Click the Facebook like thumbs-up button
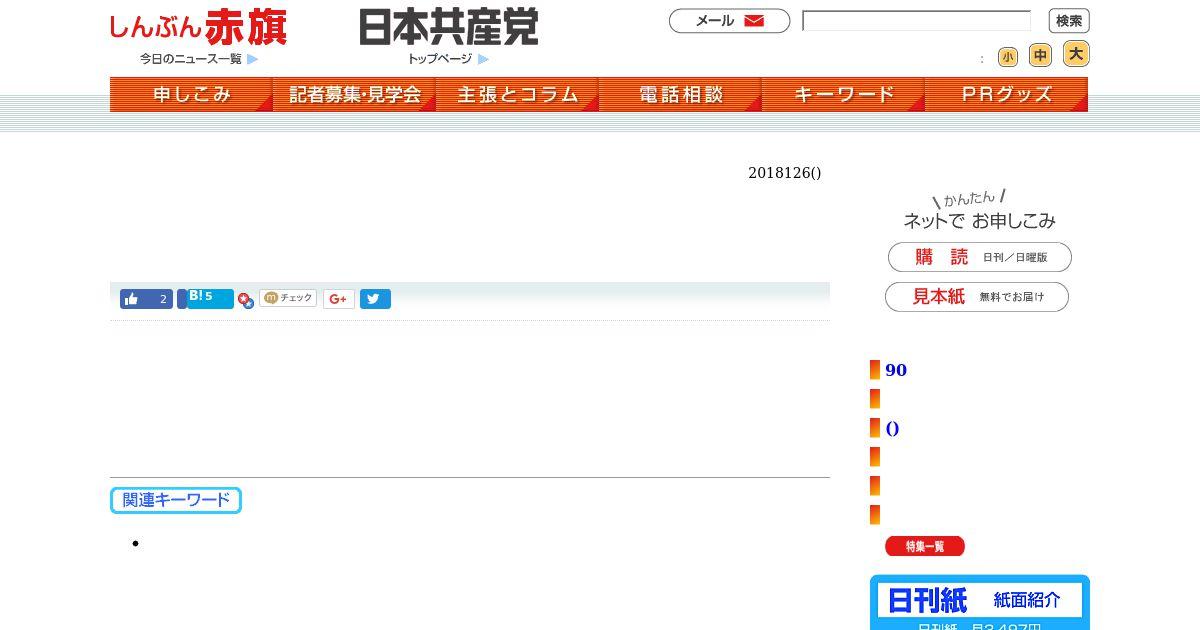 (x=146, y=299)
